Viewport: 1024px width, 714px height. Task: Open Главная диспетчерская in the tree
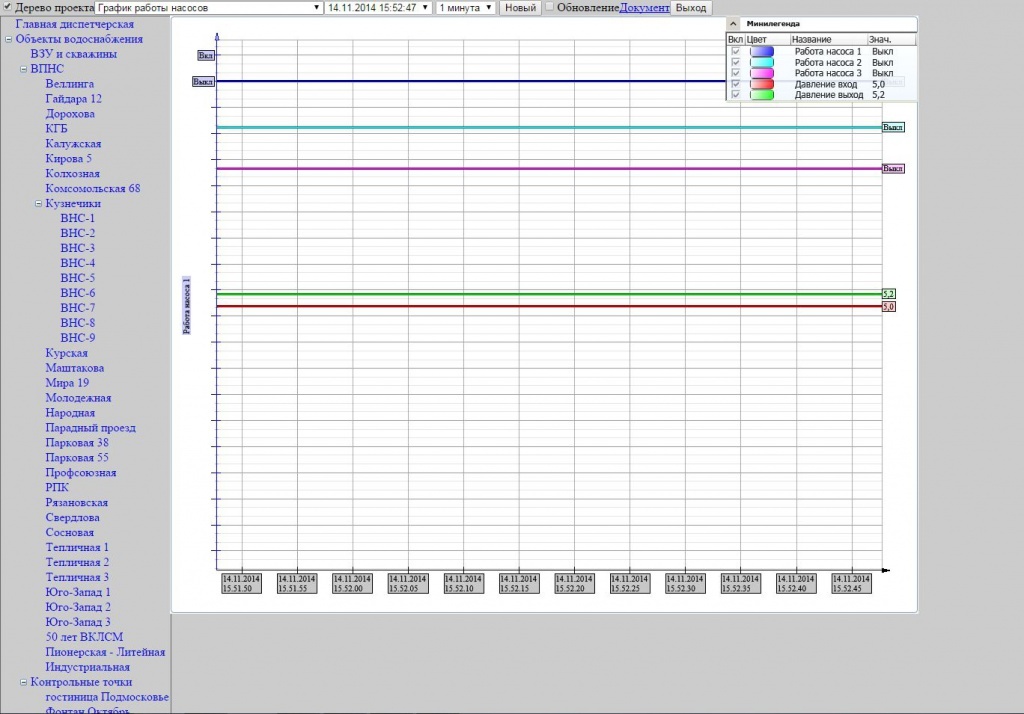click(x=75, y=24)
